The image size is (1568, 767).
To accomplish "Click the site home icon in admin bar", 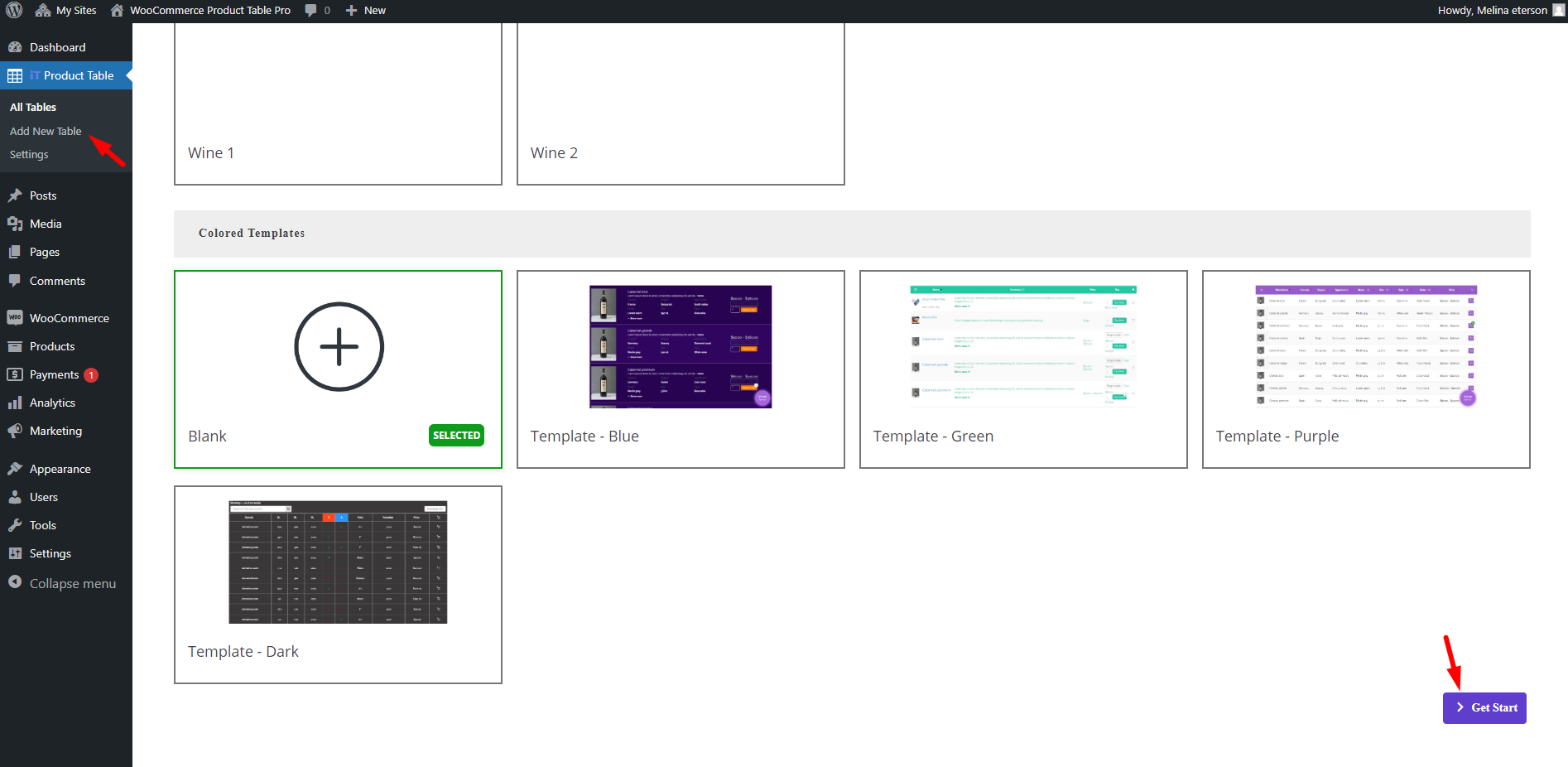I will point(118,10).
